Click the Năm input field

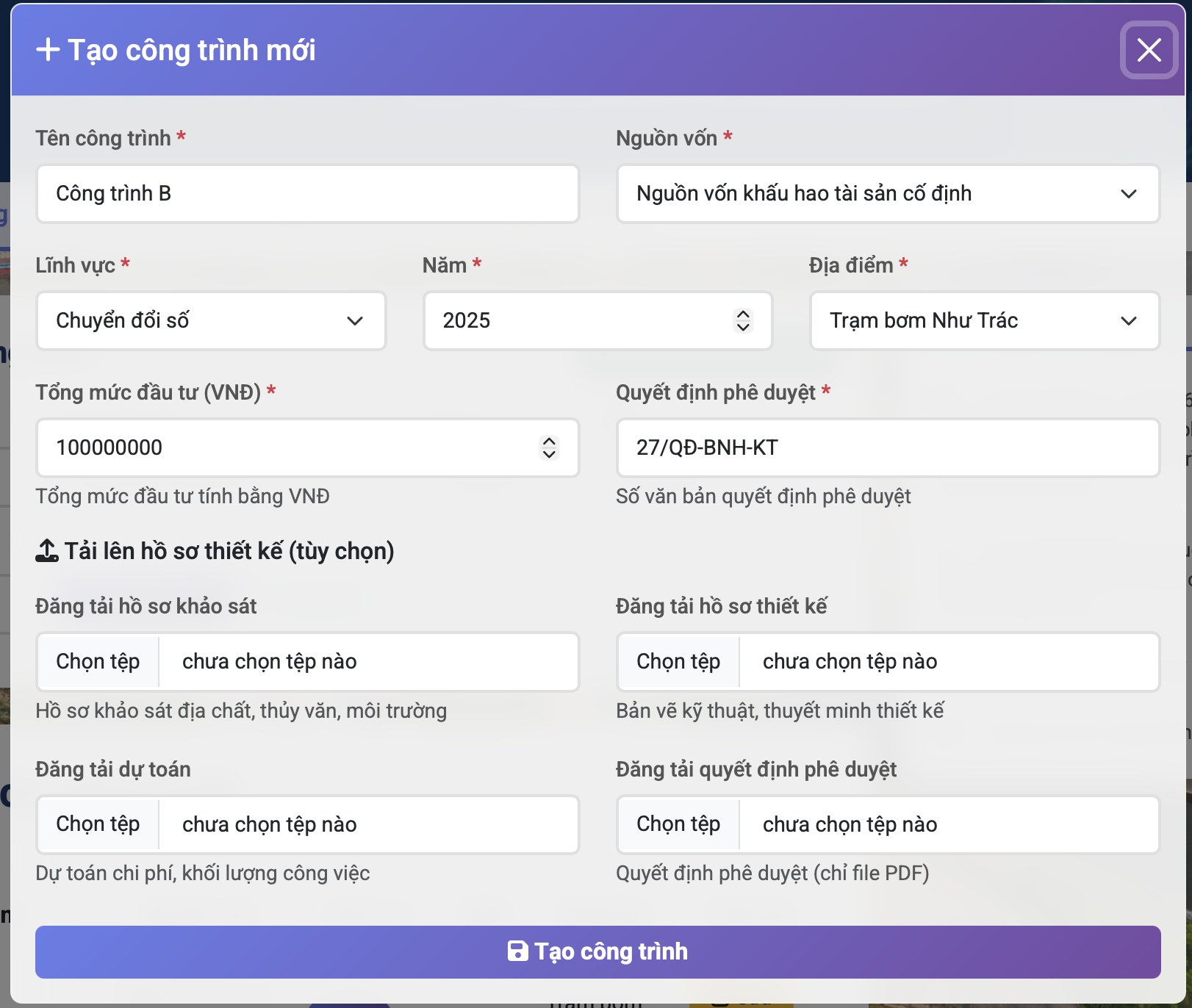pyautogui.click(x=581, y=321)
